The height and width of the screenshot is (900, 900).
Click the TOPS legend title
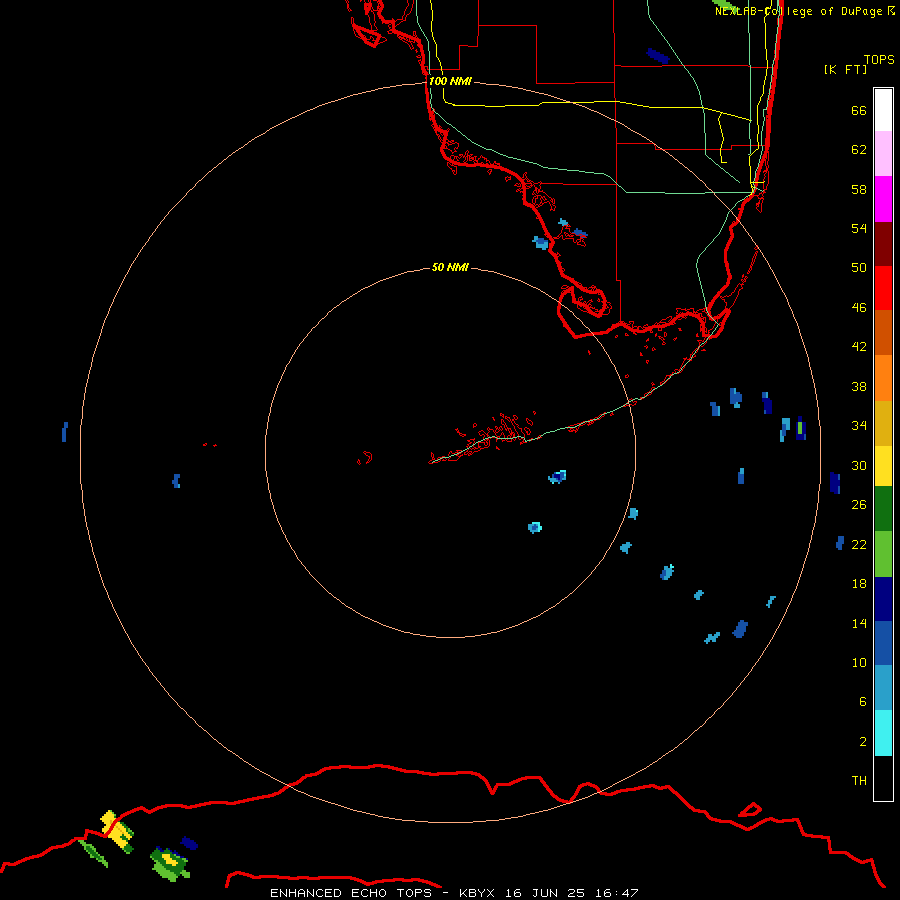(x=879, y=59)
